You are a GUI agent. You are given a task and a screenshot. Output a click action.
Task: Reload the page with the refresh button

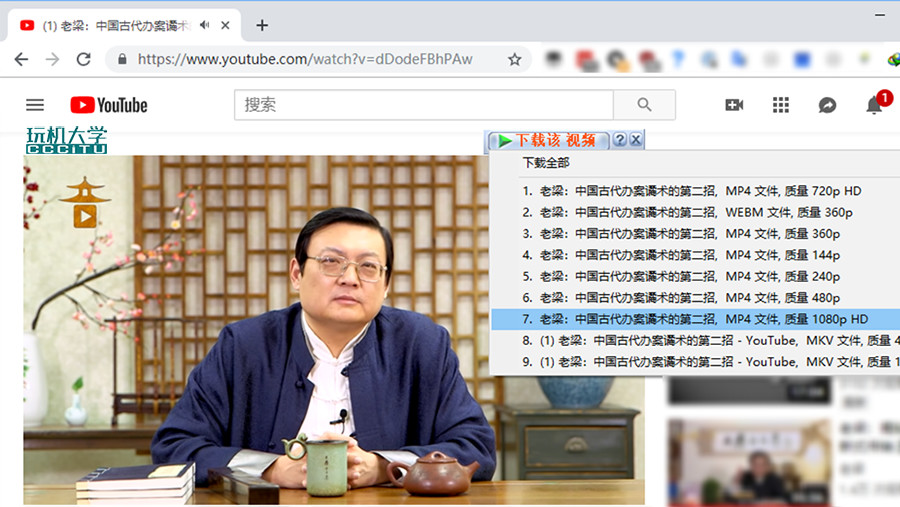point(84,59)
